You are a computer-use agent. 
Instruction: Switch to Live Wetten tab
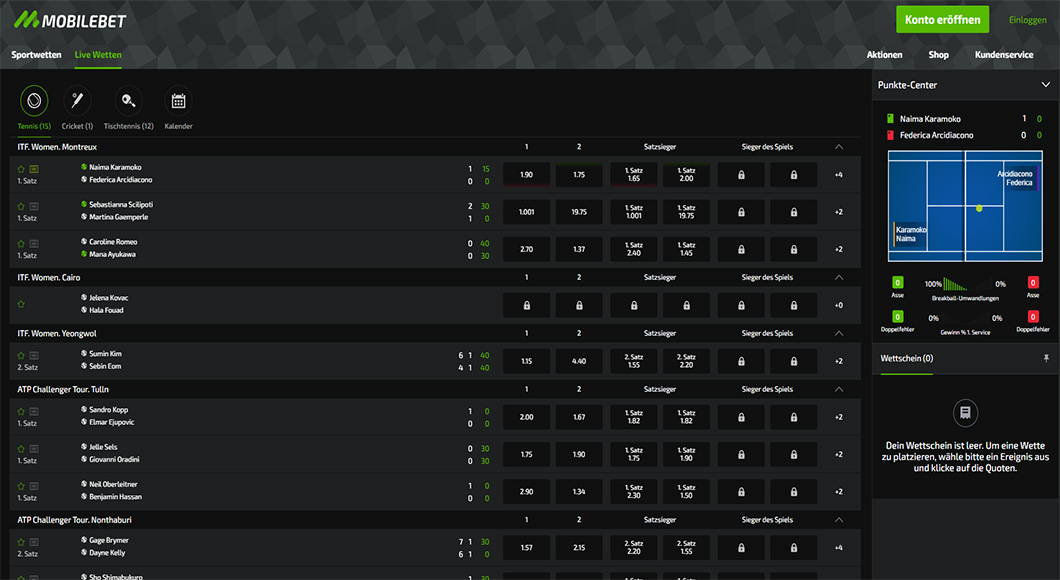click(98, 55)
